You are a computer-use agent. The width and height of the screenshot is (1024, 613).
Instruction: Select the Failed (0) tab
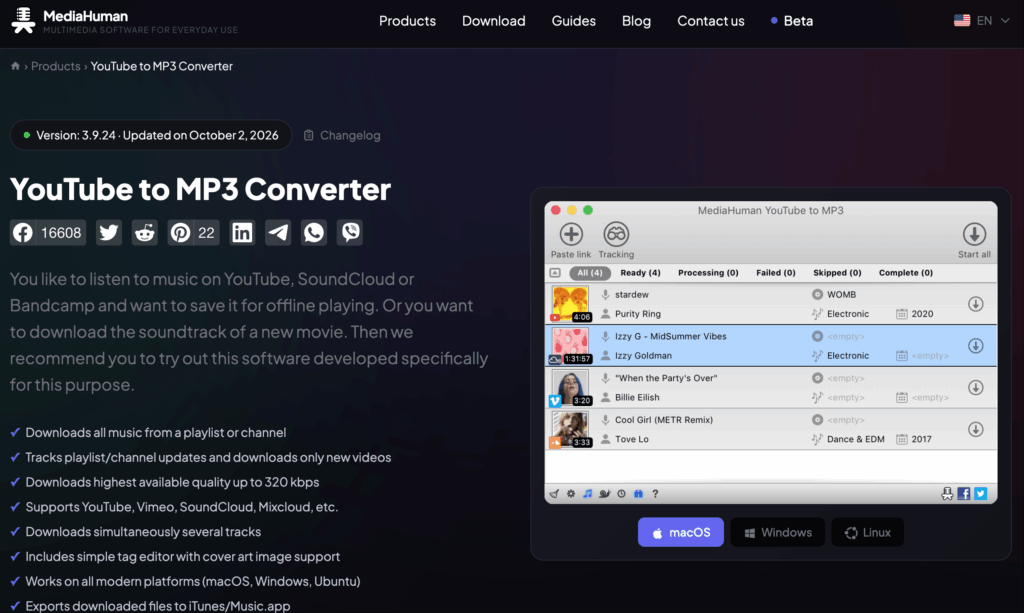(776, 273)
